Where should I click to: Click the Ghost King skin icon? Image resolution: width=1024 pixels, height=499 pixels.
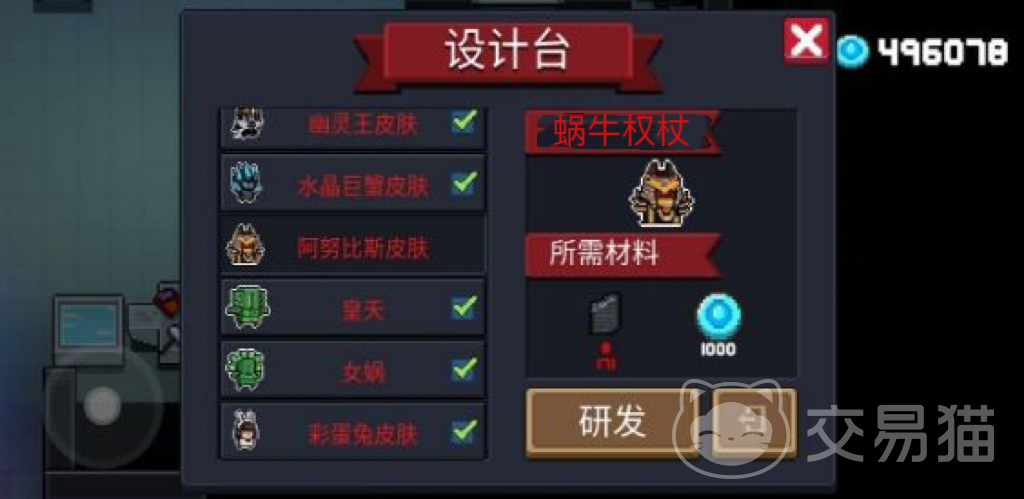coord(247,123)
